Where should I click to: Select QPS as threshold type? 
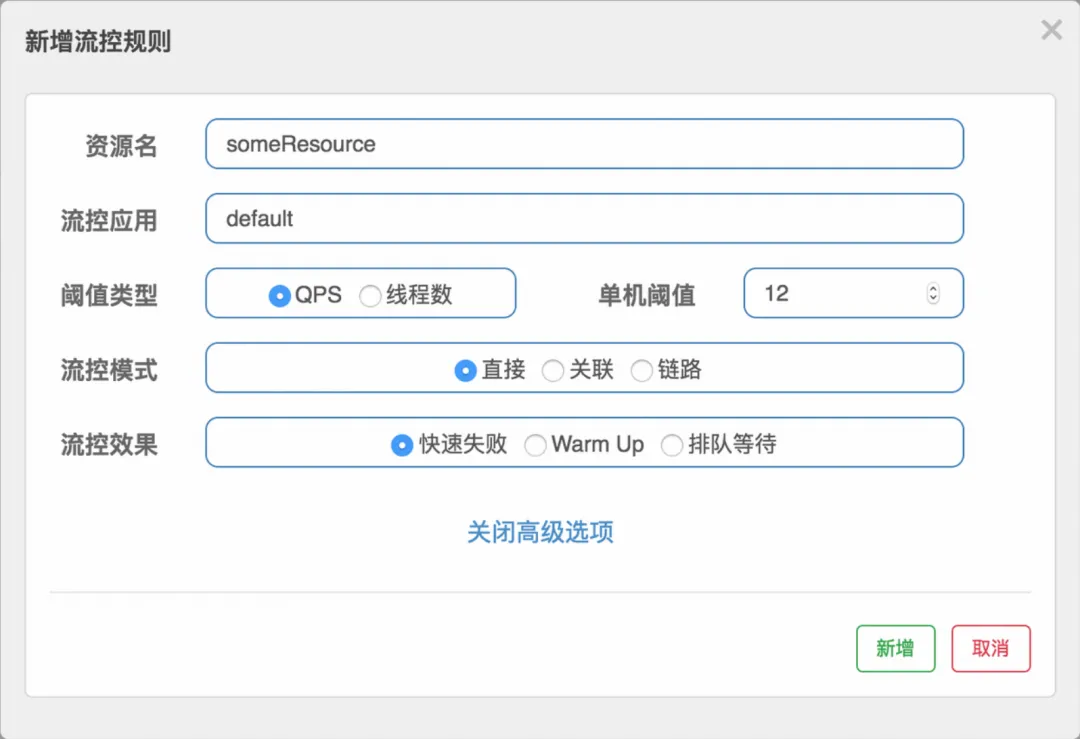click(280, 295)
